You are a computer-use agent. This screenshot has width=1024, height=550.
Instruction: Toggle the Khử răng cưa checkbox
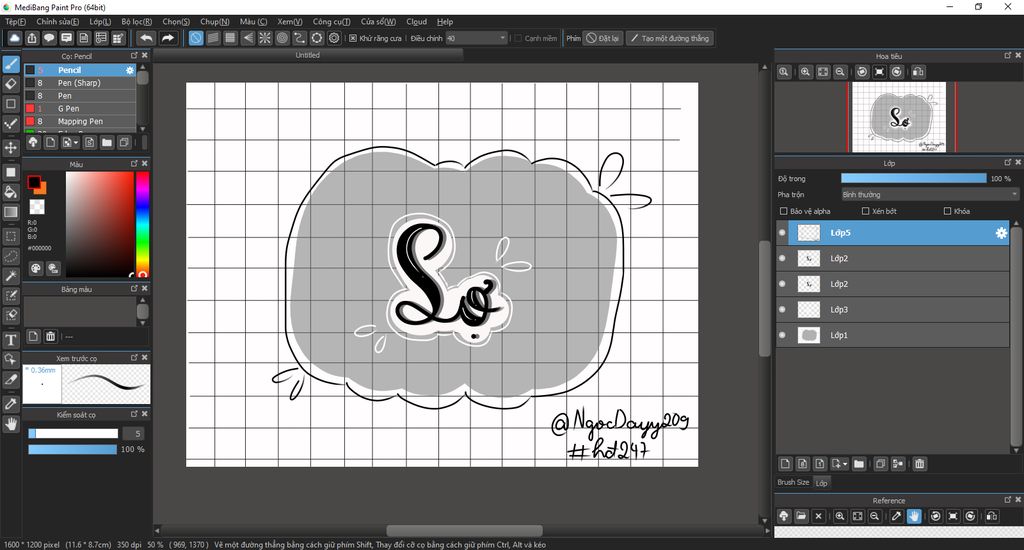coord(353,39)
